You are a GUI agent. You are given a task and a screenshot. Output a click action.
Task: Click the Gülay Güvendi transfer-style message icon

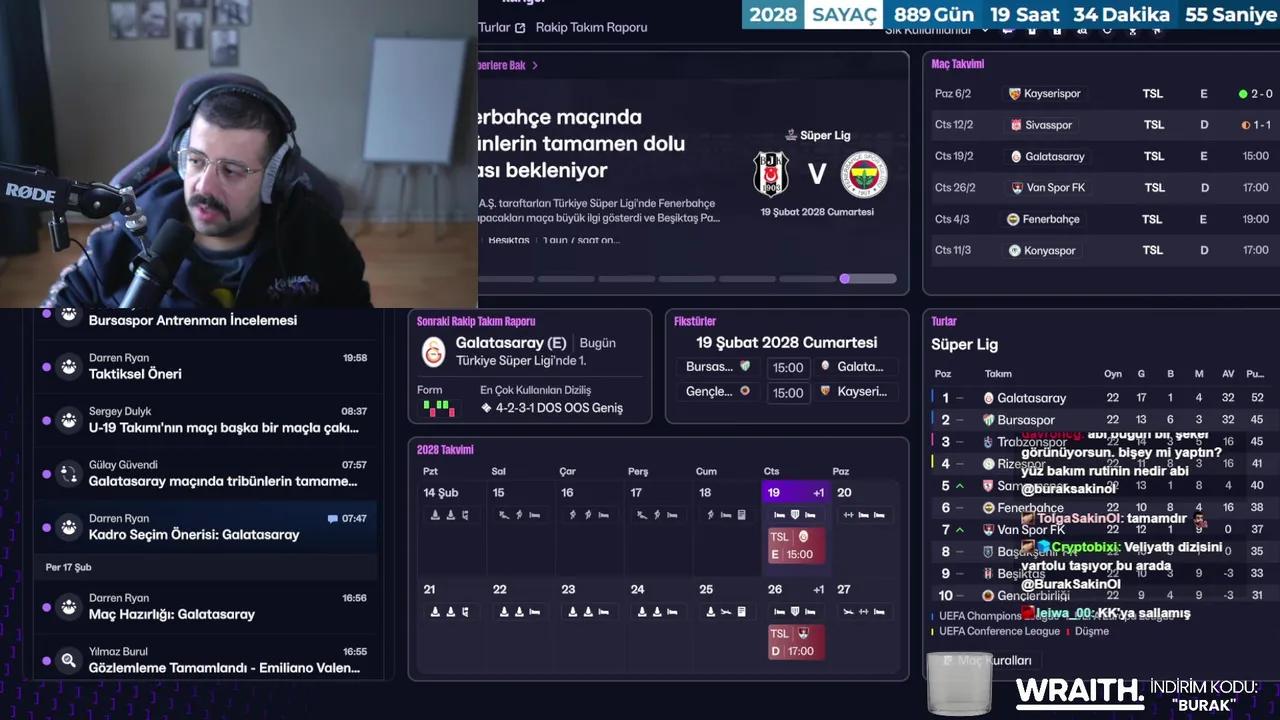[x=68, y=474]
